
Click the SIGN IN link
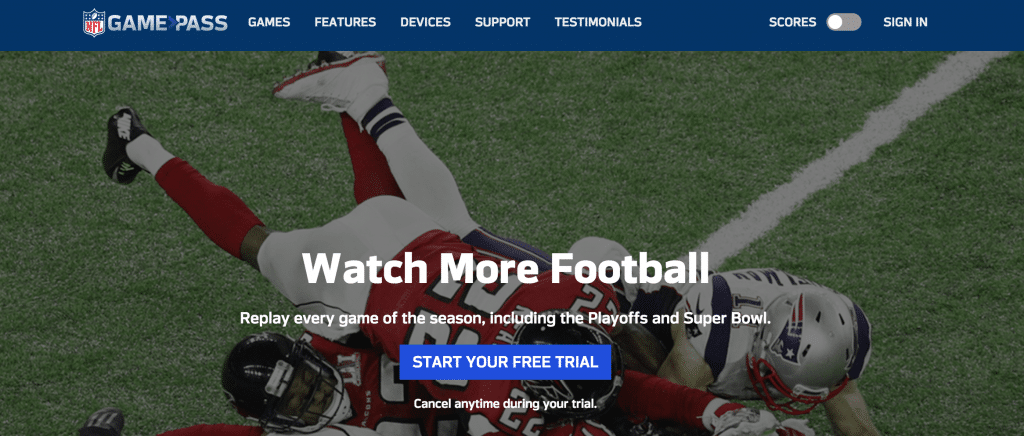point(905,22)
